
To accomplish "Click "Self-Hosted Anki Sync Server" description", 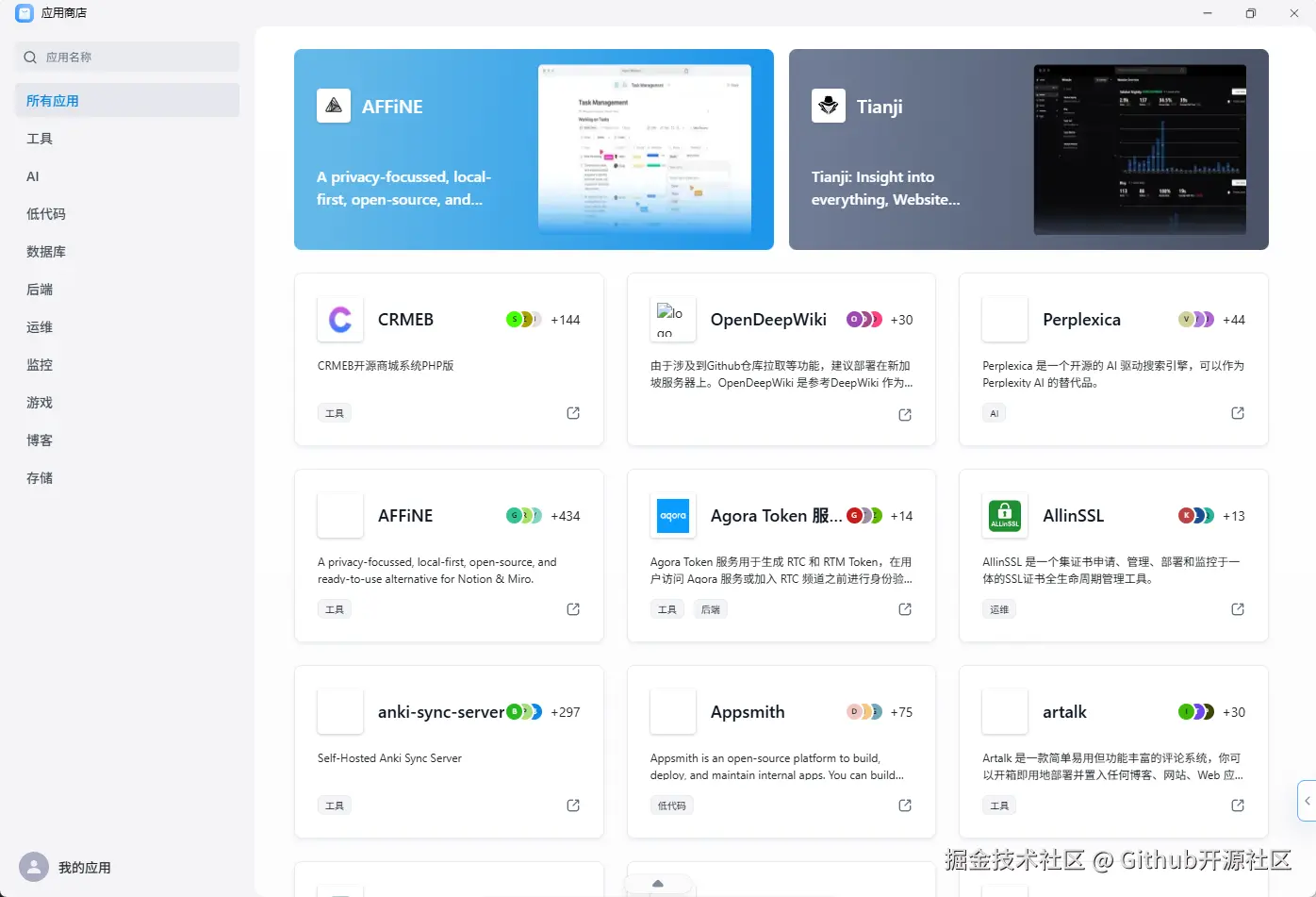I will coord(389,758).
